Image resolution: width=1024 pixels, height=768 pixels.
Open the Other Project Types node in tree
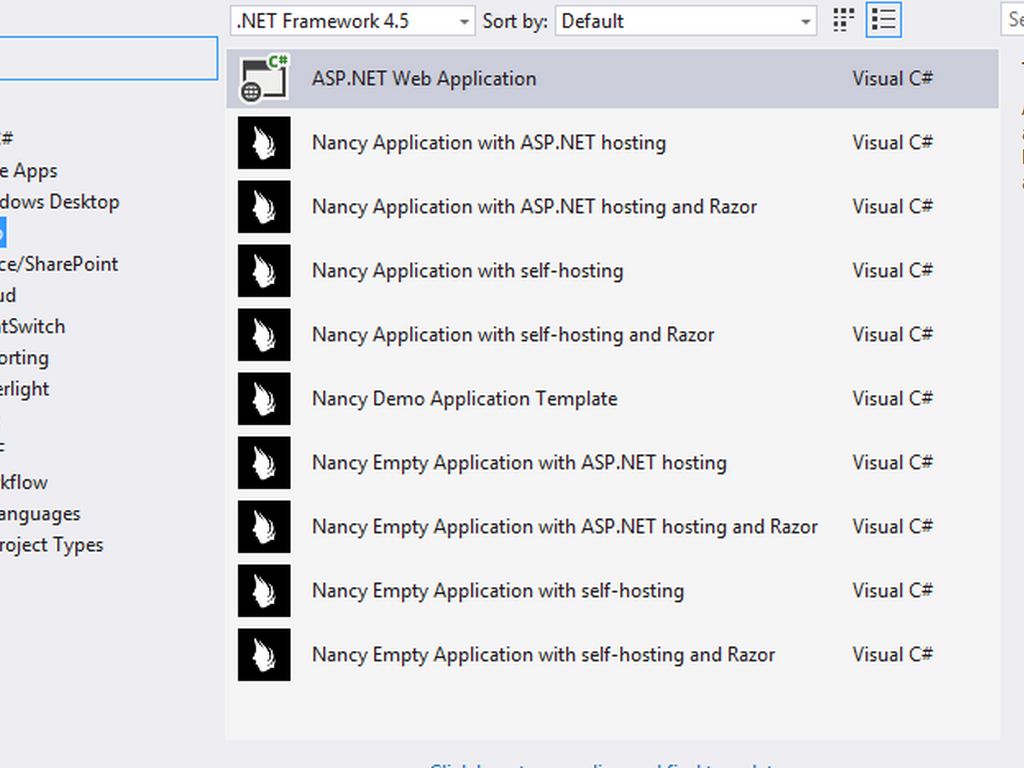point(52,545)
